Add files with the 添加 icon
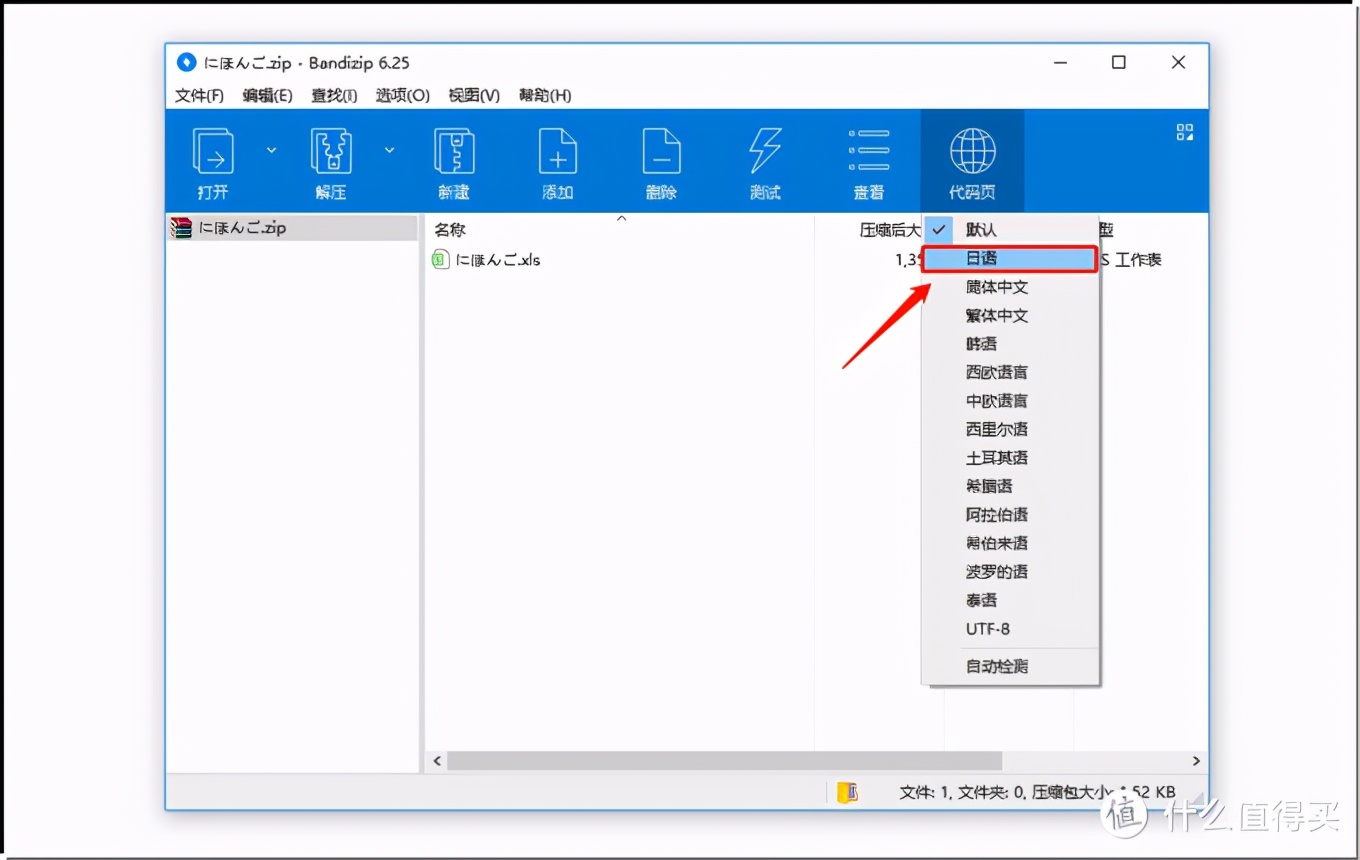Image resolution: width=1360 pixels, height=860 pixels. point(557,160)
